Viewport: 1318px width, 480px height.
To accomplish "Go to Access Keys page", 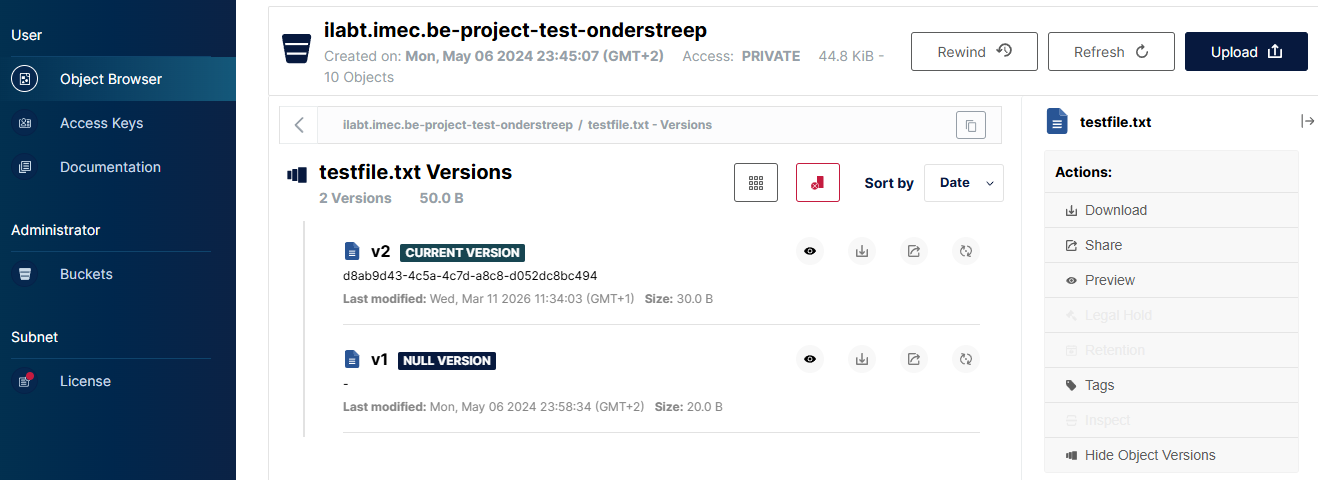I will [101, 123].
